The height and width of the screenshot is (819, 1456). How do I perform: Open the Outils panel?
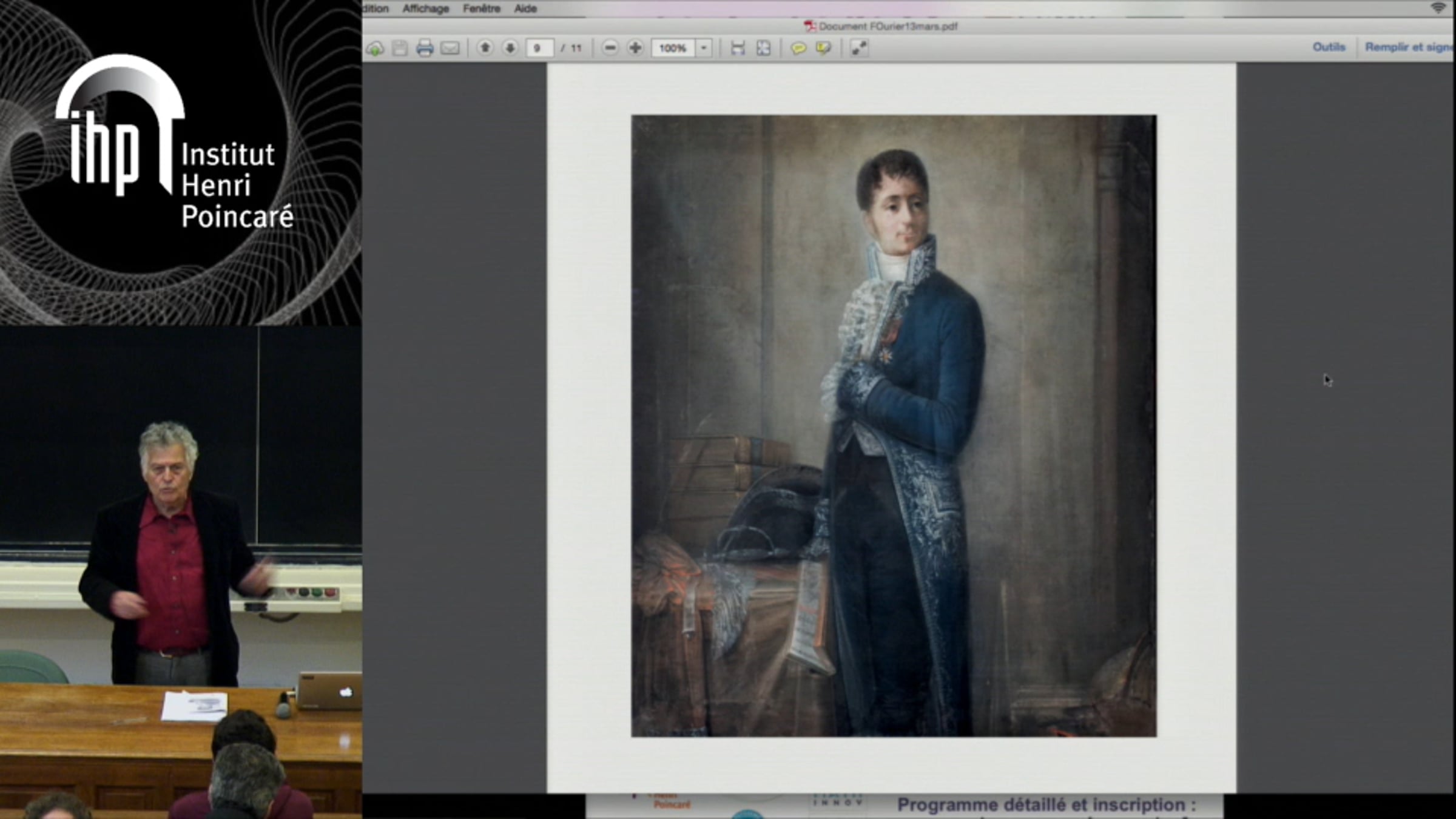tap(1329, 47)
